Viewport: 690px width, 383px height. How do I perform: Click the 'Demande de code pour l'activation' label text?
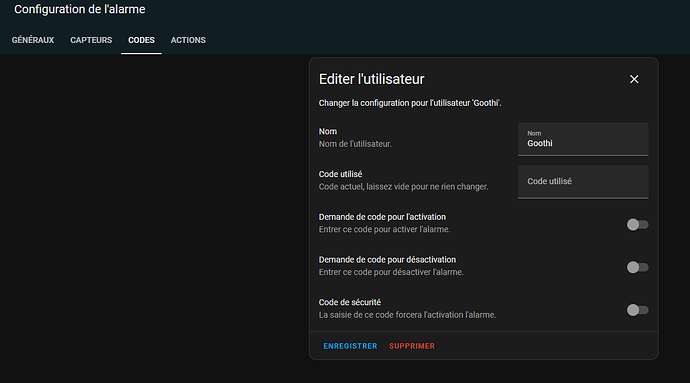tap(382, 217)
